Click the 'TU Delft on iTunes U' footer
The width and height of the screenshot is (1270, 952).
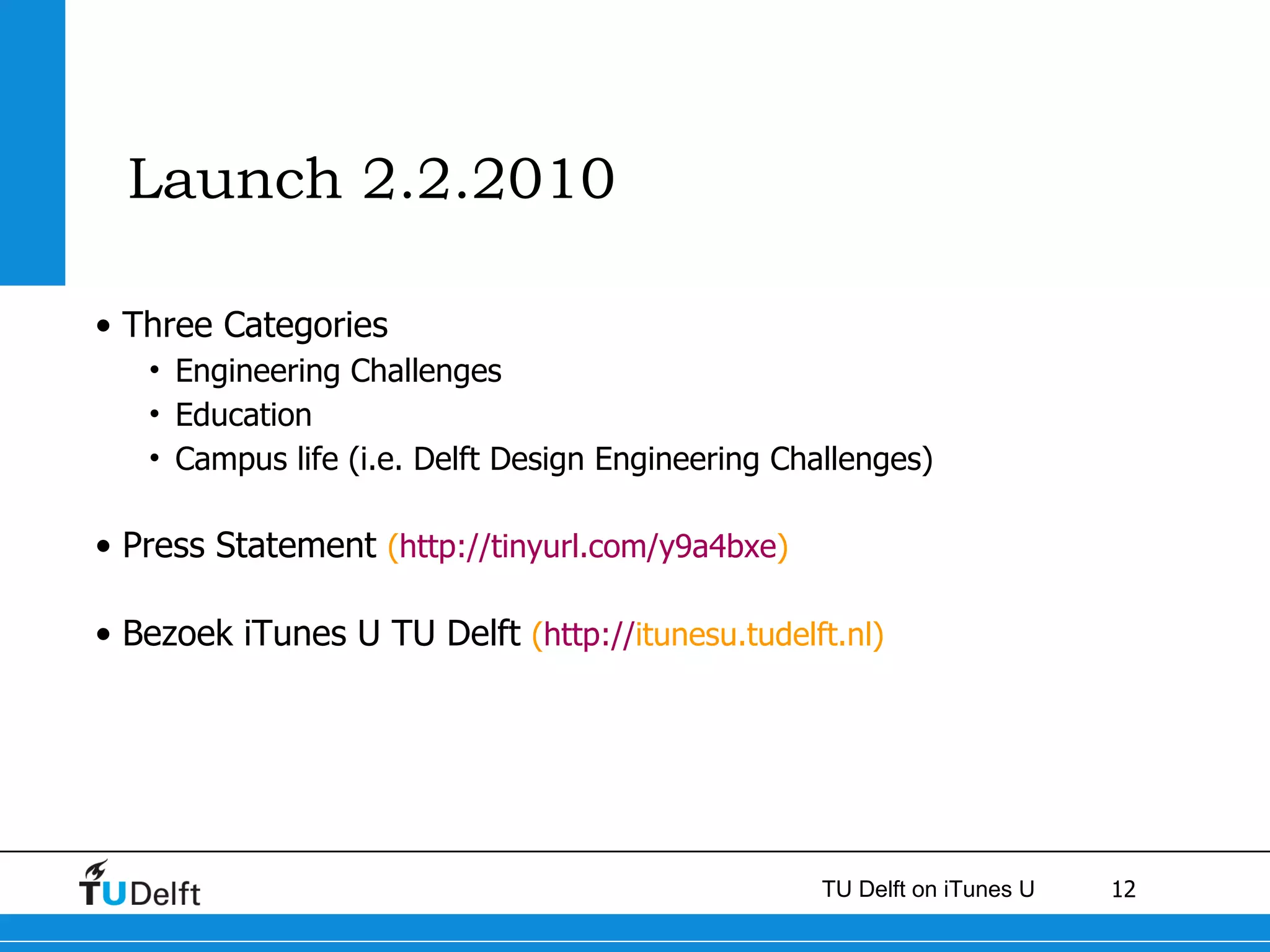coord(928,889)
